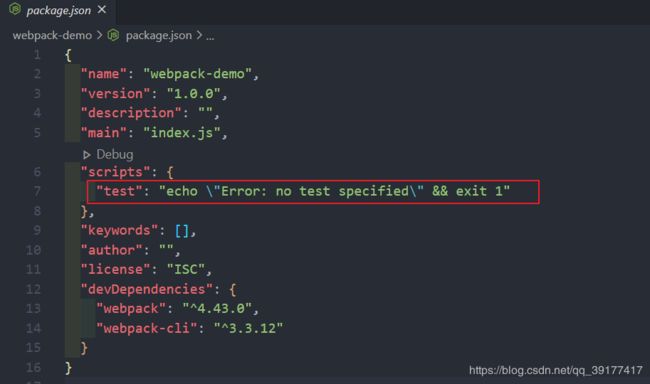Viewport: 650px width, 384px height.
Task: Click the "description" key
Action: (x=131, y=113)
